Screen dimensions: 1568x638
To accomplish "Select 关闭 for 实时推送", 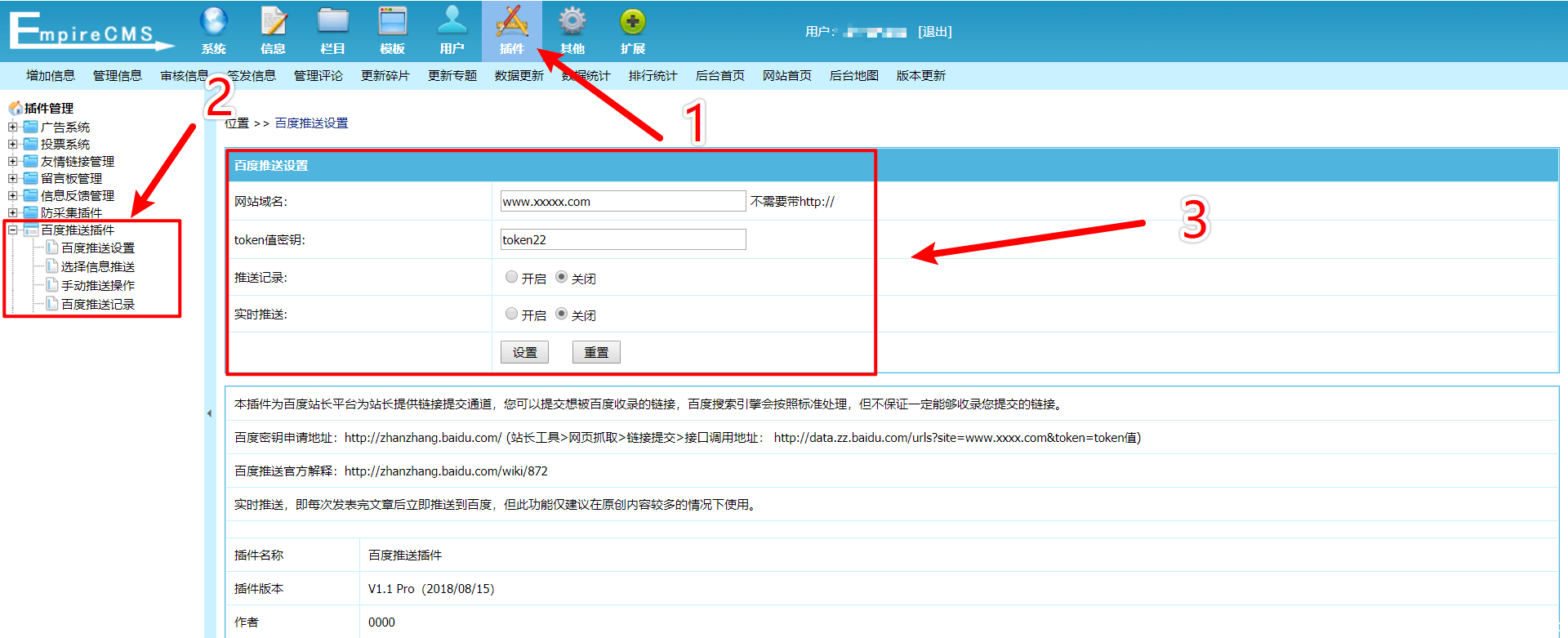I will coord(561,314).
